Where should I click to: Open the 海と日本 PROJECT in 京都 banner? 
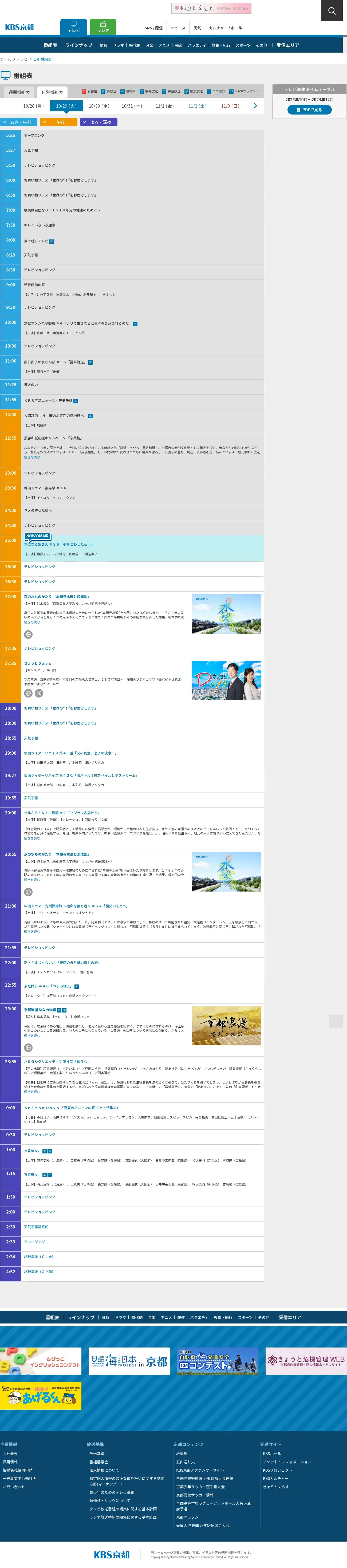[x=129, y=1361]
